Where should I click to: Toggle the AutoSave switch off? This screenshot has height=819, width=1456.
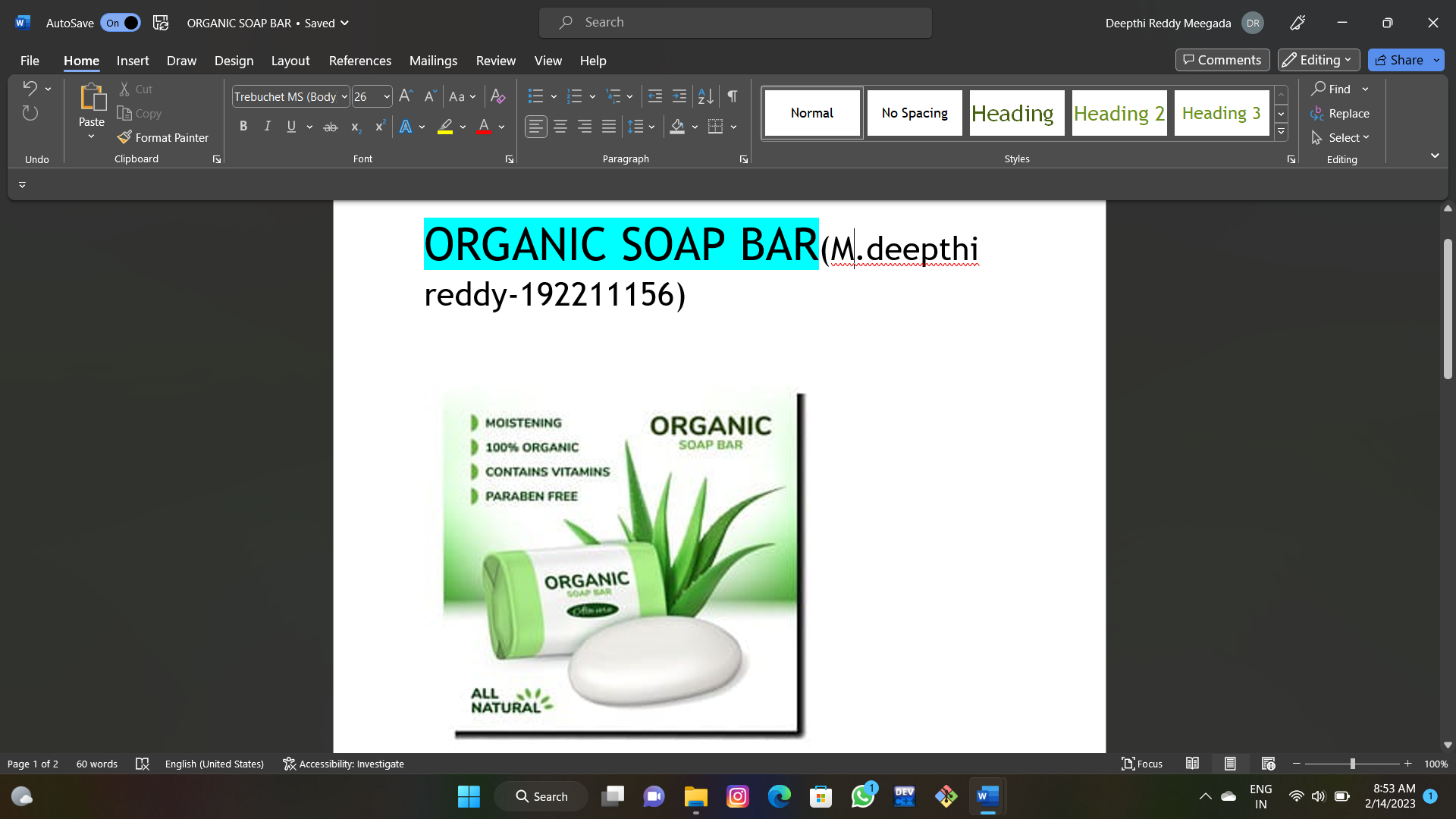coord(121,23)
